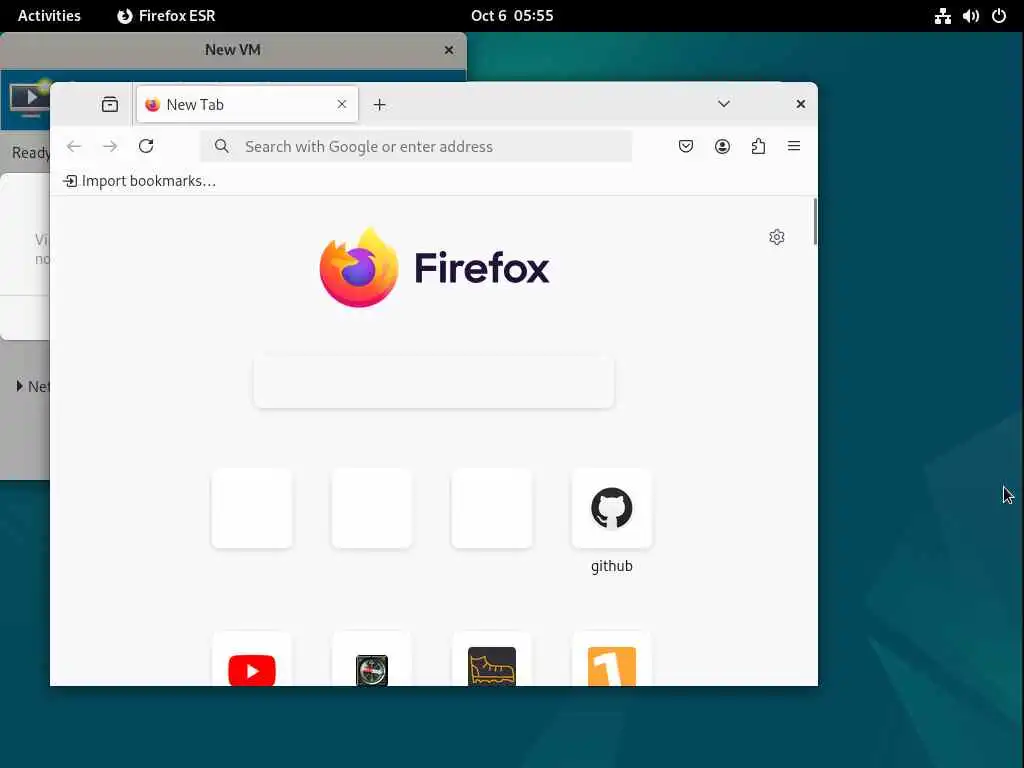Image resolution: width=1024 pixels, height=768 pixels.
Task: Open Firefox View recent browsing icon
Action: click(110, 104)
